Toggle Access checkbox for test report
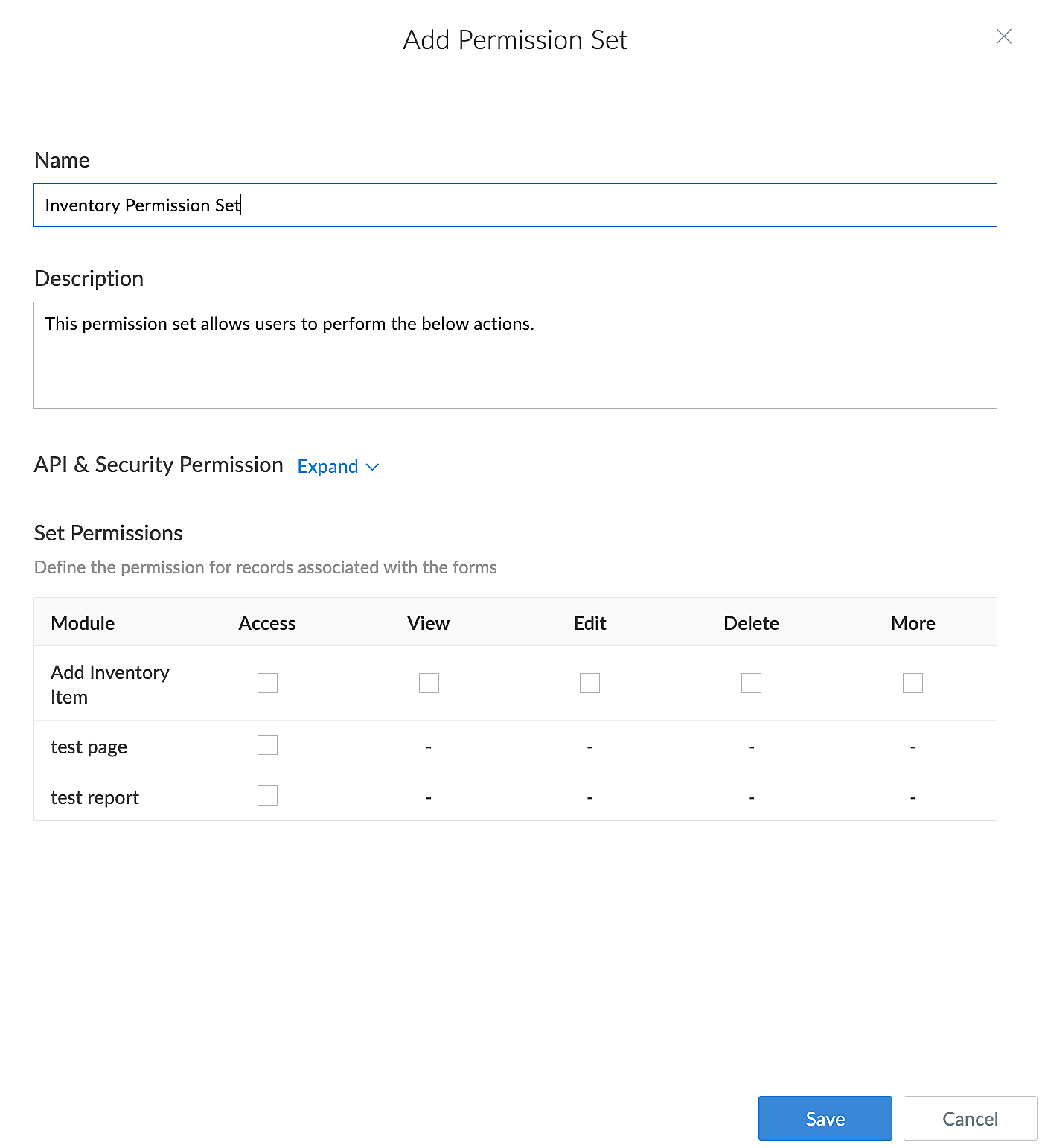1045x1148 pixels. pos(267,796)
